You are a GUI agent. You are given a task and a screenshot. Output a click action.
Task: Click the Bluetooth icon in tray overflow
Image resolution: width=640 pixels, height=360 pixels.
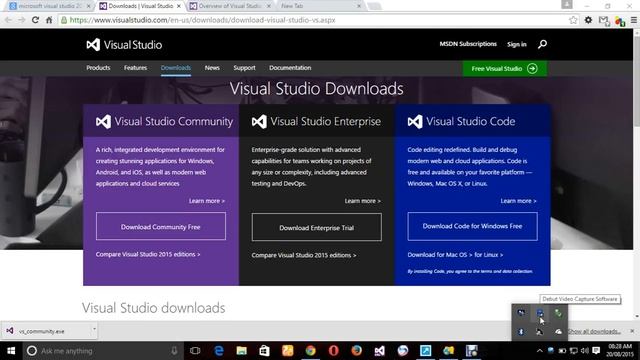click(521, 331)
